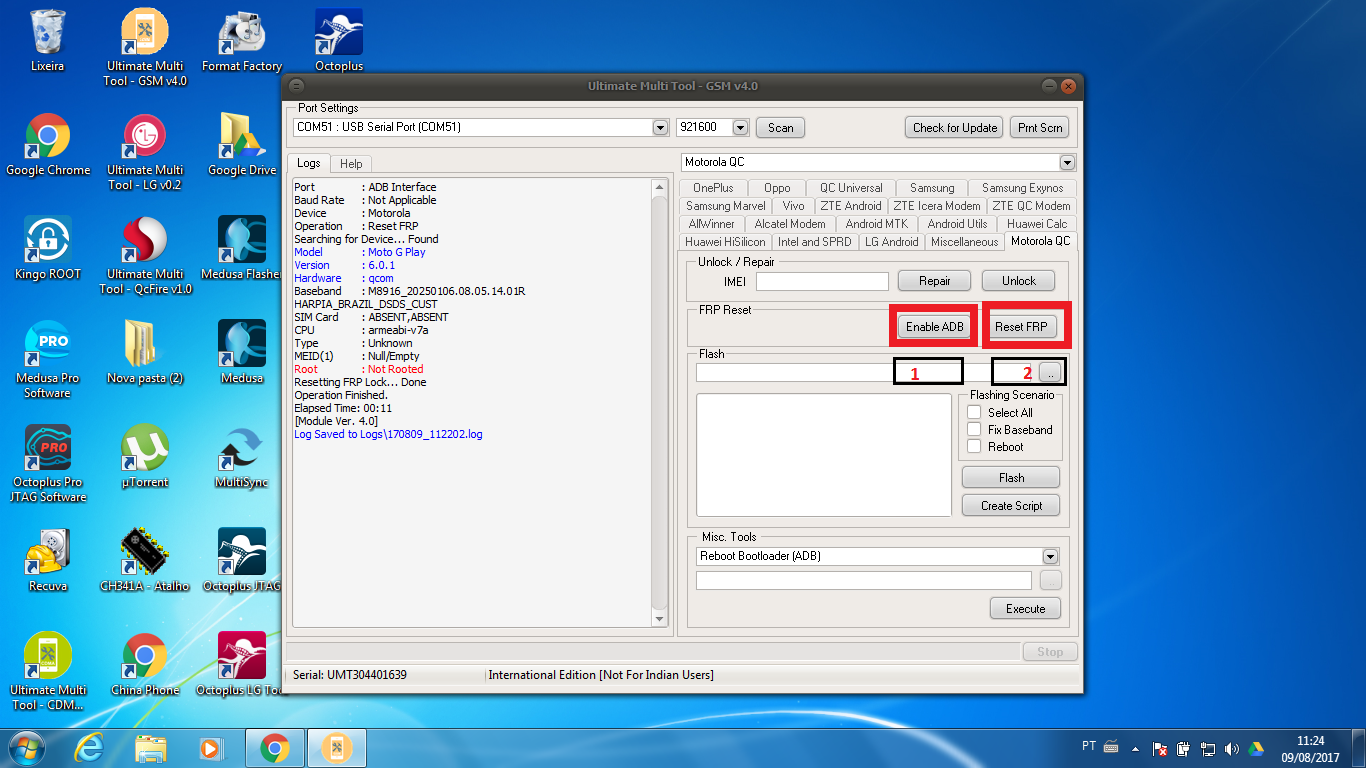The width and height of the screenshot is (1366, 768).
Task: Switch to Chrome in the taskbar
Action: pos(275,747)
